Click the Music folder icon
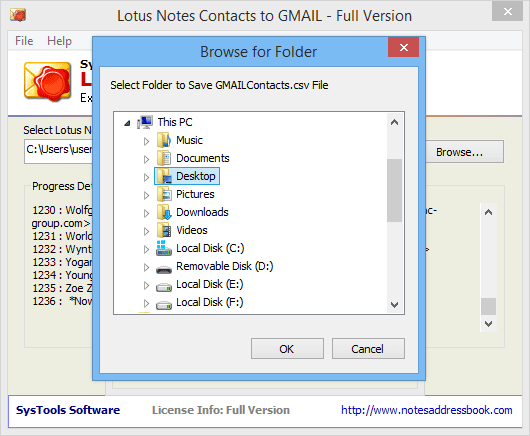The image size is (530, 436). 164,140
